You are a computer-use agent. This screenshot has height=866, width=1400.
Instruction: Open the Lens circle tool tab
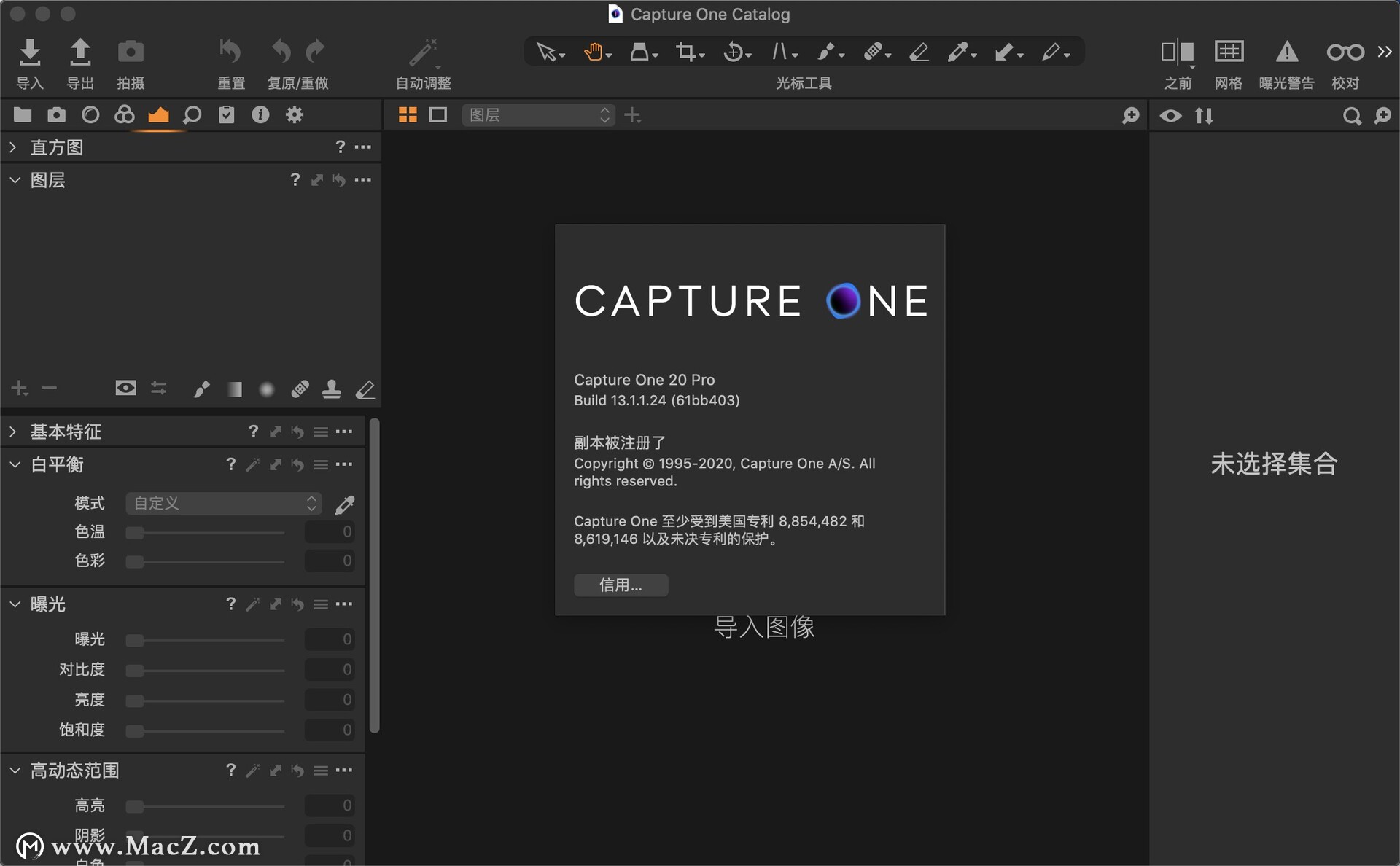(90, 114)
